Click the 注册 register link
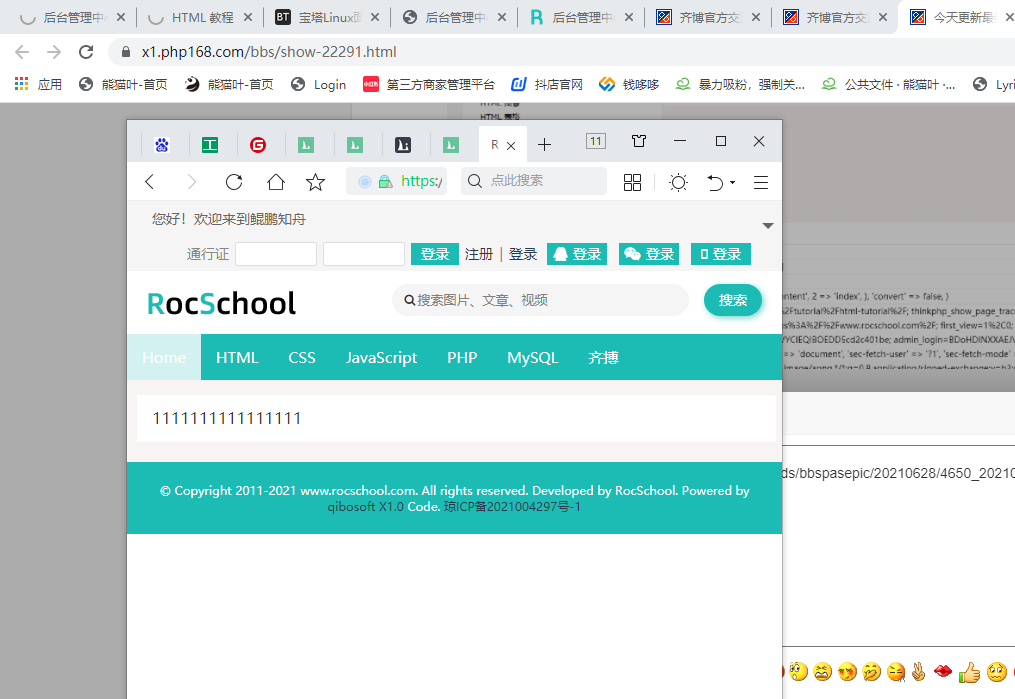 click(x=479, y=254)
